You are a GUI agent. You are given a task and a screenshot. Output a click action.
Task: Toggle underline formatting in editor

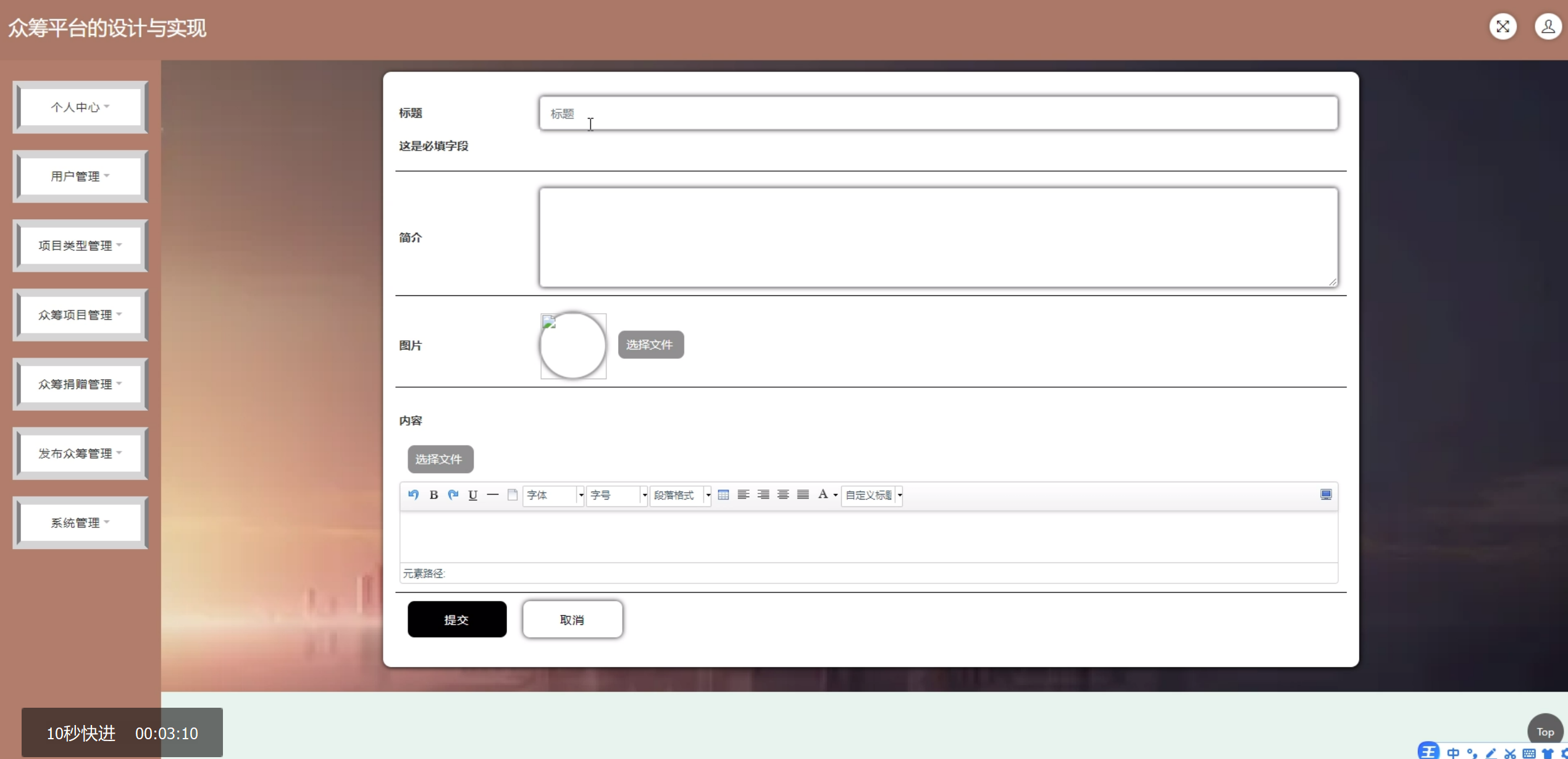click(473, 495)
